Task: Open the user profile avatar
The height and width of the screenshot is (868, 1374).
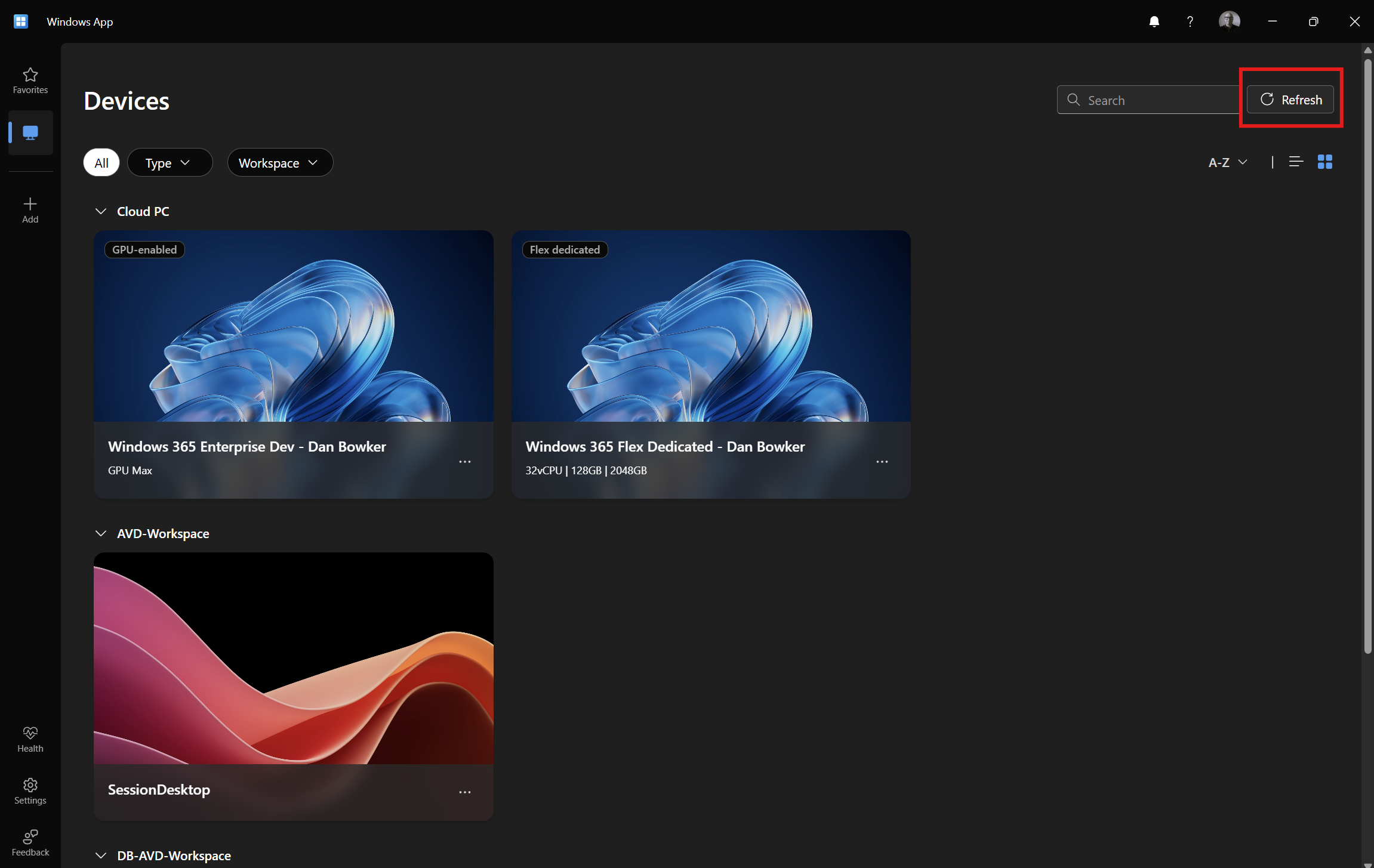Action: pyautogui.click(x=1230, y=21)
